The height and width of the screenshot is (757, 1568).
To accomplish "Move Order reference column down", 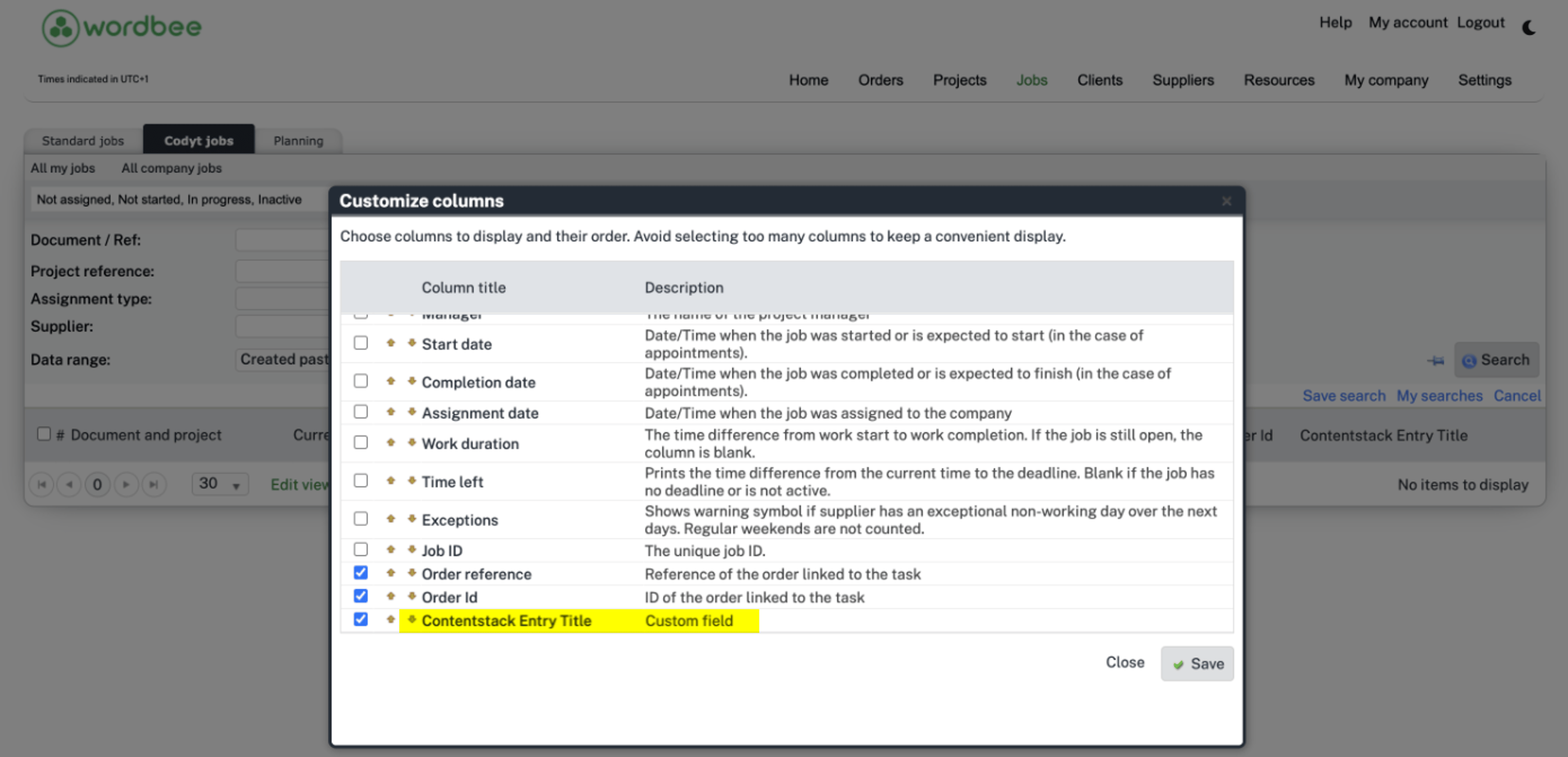I will coord(412,572).
